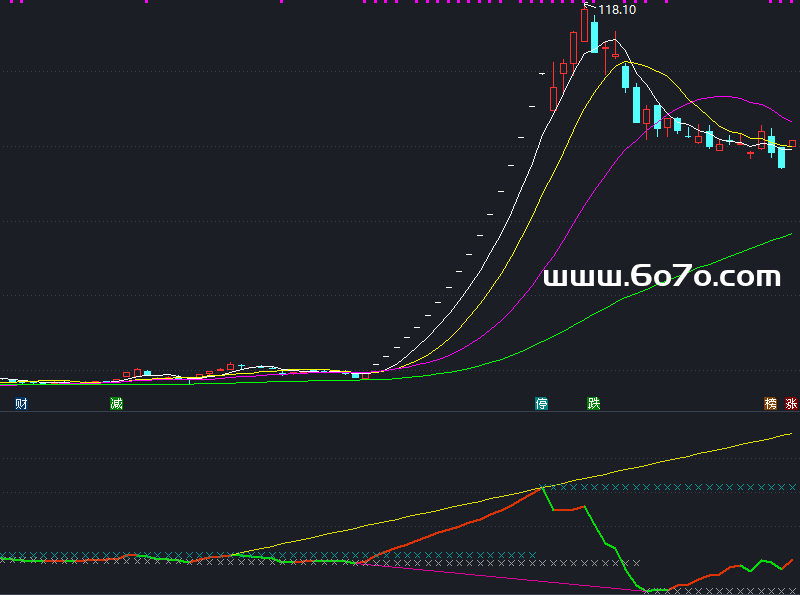Open the orange 榜 leaderboard marker
Viewport: 800px width, 595px height.
tap(770, 404)
